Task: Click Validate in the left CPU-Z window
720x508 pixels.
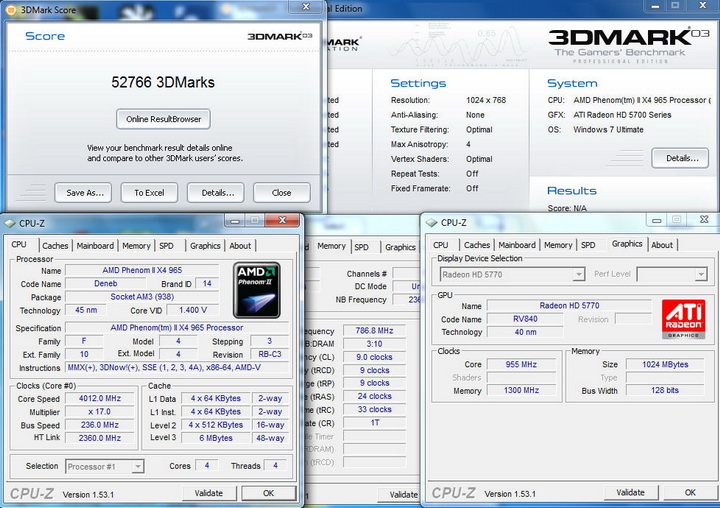Action: (x=208, y=493)
